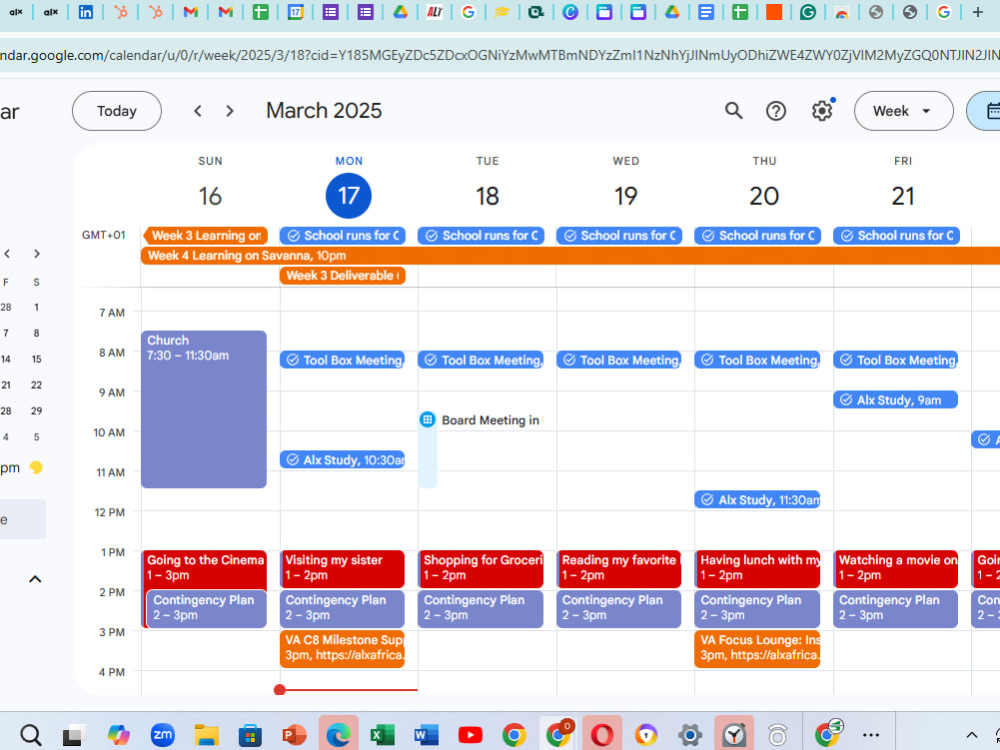Click the Windows taskbar search icon
The width and height of the screenshot is (1000, 750).
click(x=31, y=735)
